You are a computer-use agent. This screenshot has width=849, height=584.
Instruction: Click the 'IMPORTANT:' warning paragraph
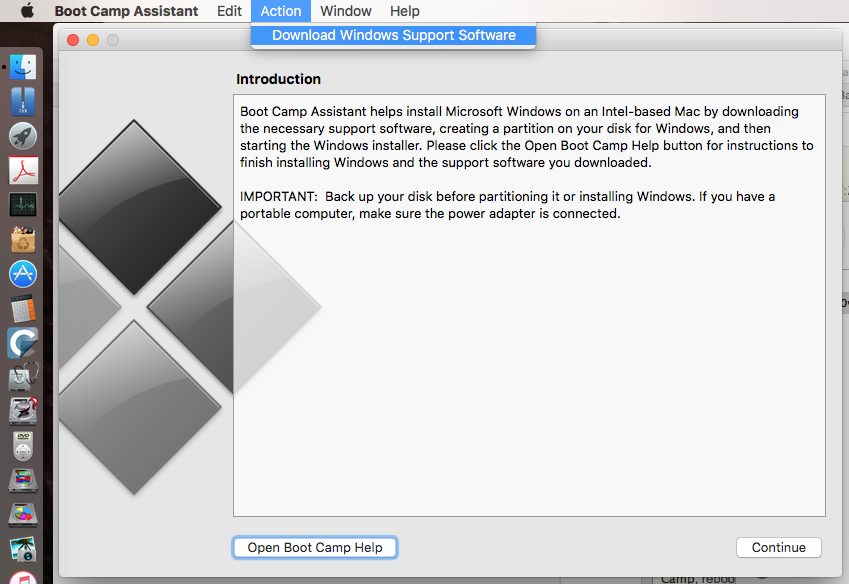pyautogui.click(x=507, y=205)
